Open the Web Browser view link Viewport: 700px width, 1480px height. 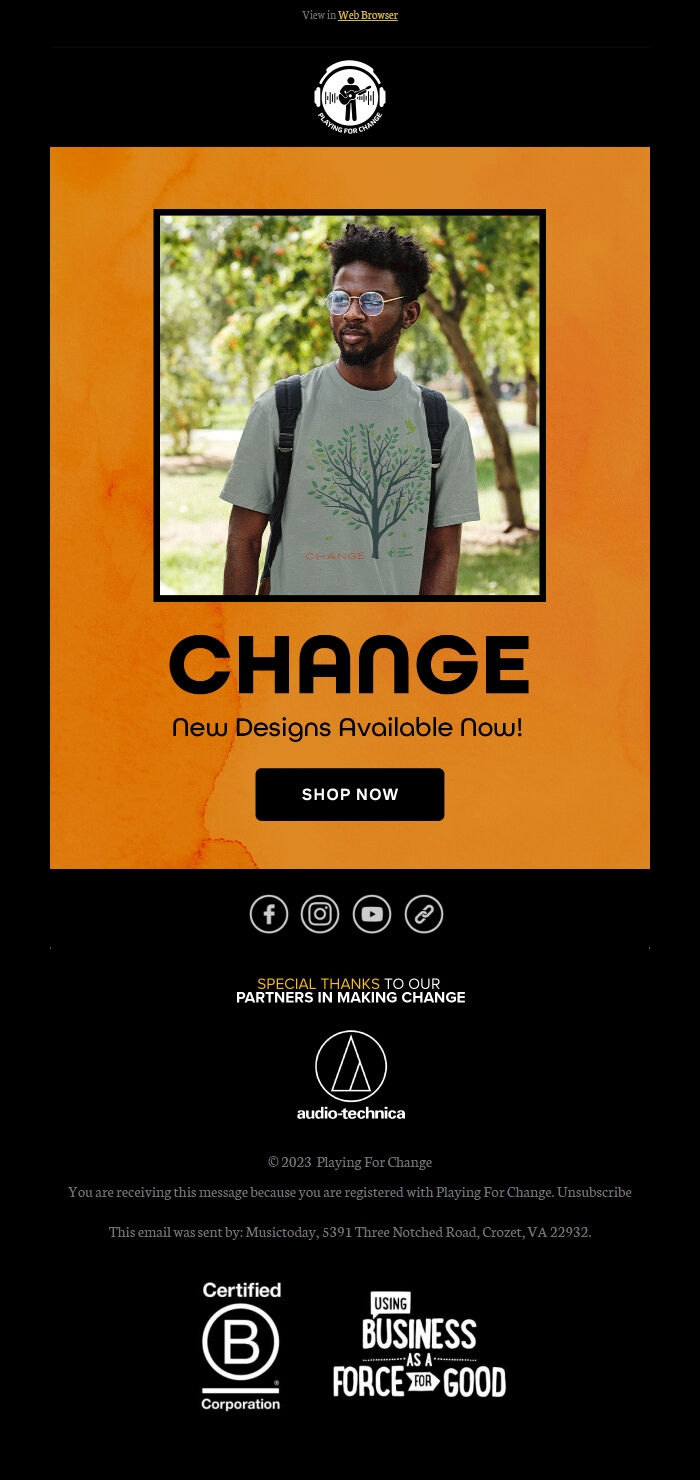(x=368, y=15)
